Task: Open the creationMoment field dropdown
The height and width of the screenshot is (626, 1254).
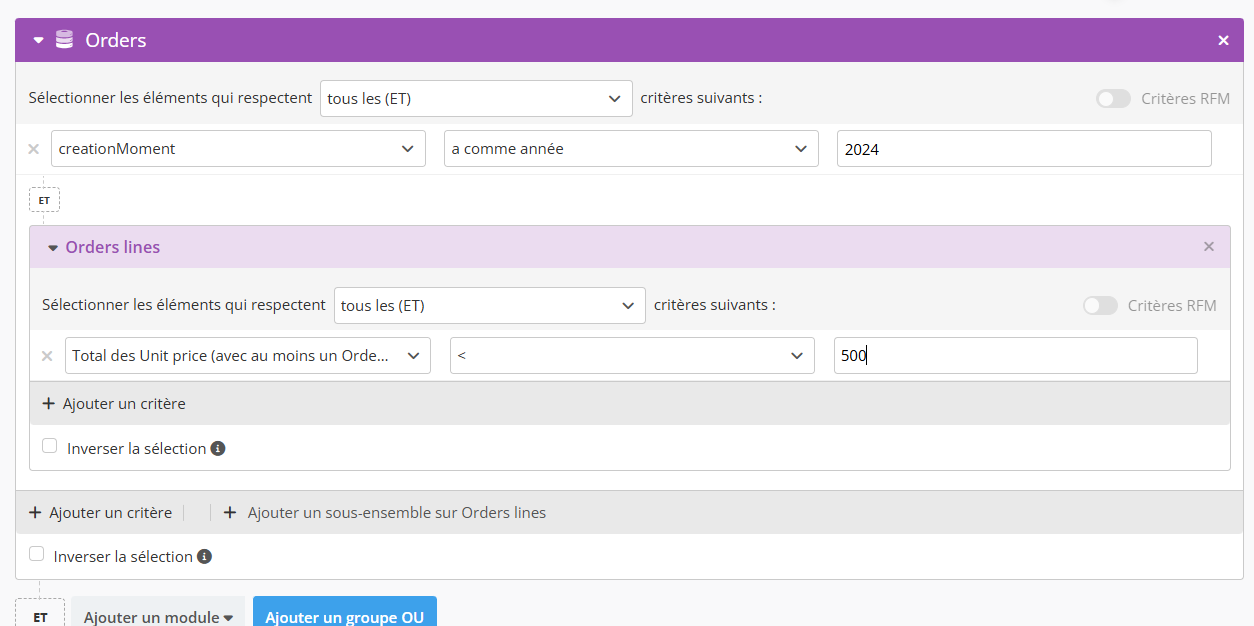Action: [x=238, y=149]
